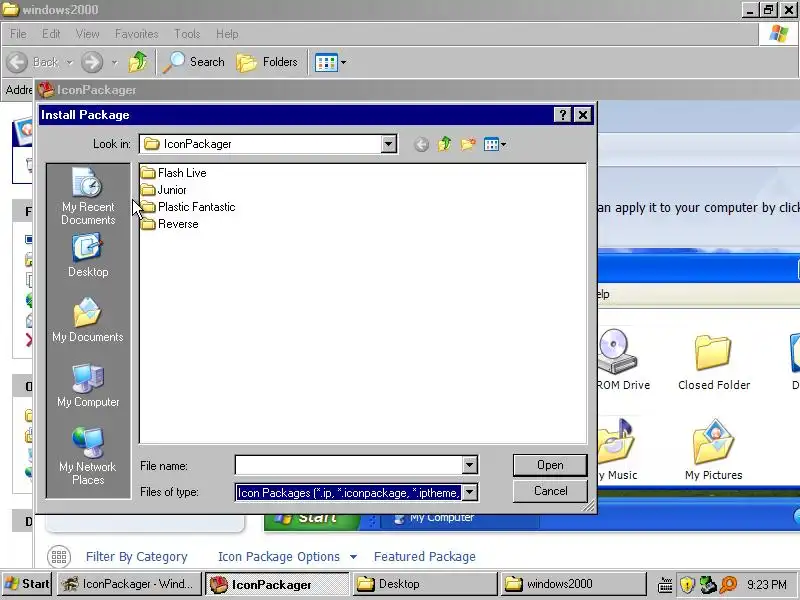
Task: Select Closed Folder icon in IconPackager preview
Action: [x=713, y=362]
